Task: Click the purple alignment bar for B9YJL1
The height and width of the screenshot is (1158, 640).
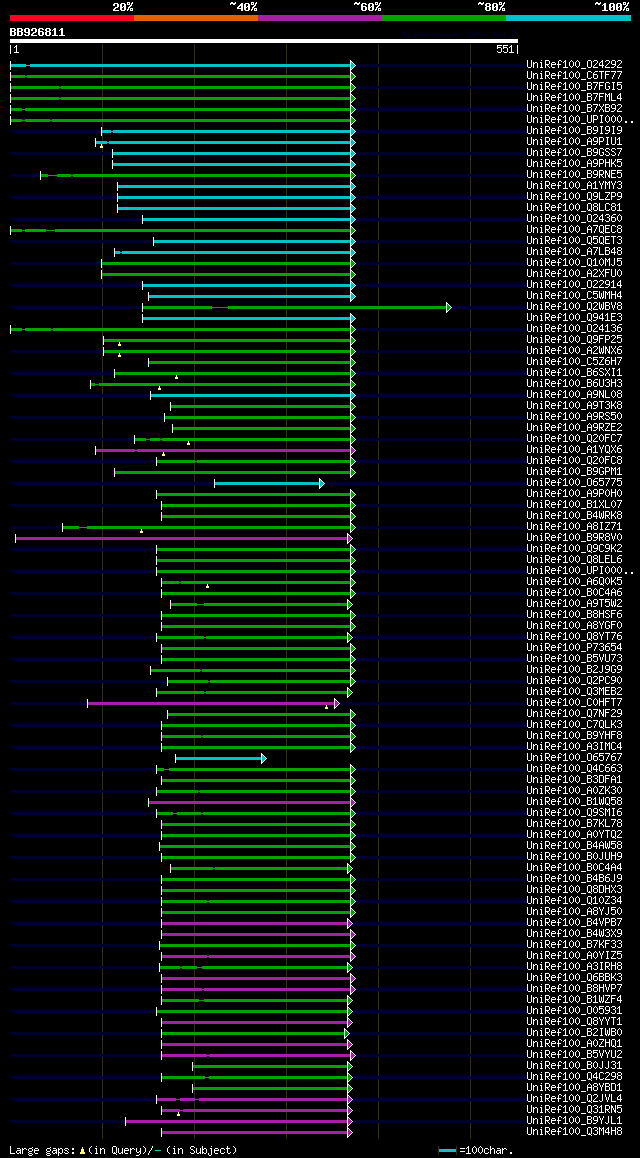Action: [x=238, y=1120]
